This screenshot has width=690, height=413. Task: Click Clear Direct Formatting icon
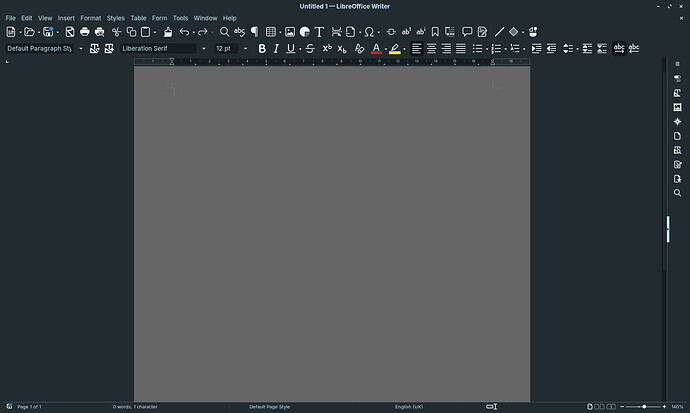pos(360,48)
